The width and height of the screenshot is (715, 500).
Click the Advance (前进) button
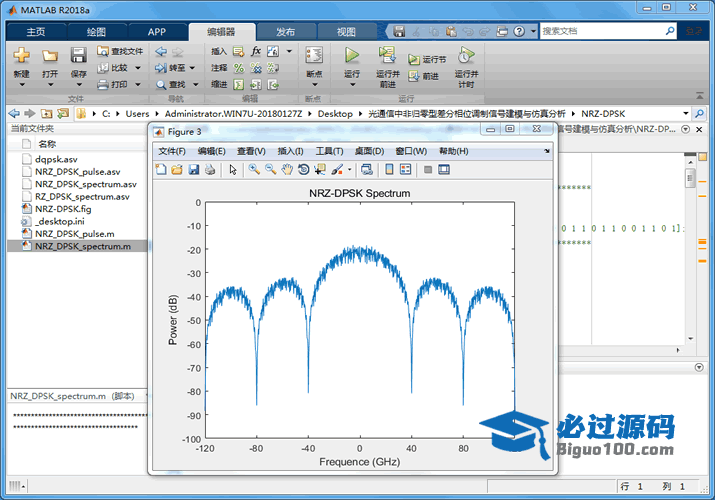[x=424, y=77]
